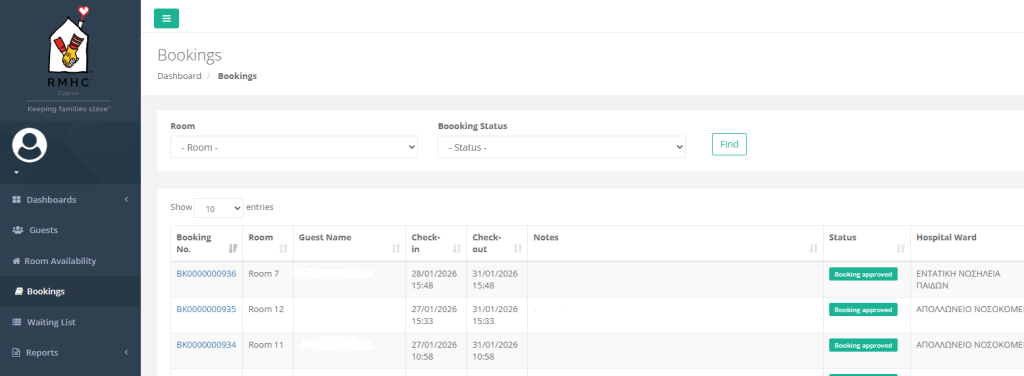Image resolution: width=1024 pixels, height=376 pixels.
Task: Click the Guests people icon
Action: pyautogui.click(x=18, y=230)
